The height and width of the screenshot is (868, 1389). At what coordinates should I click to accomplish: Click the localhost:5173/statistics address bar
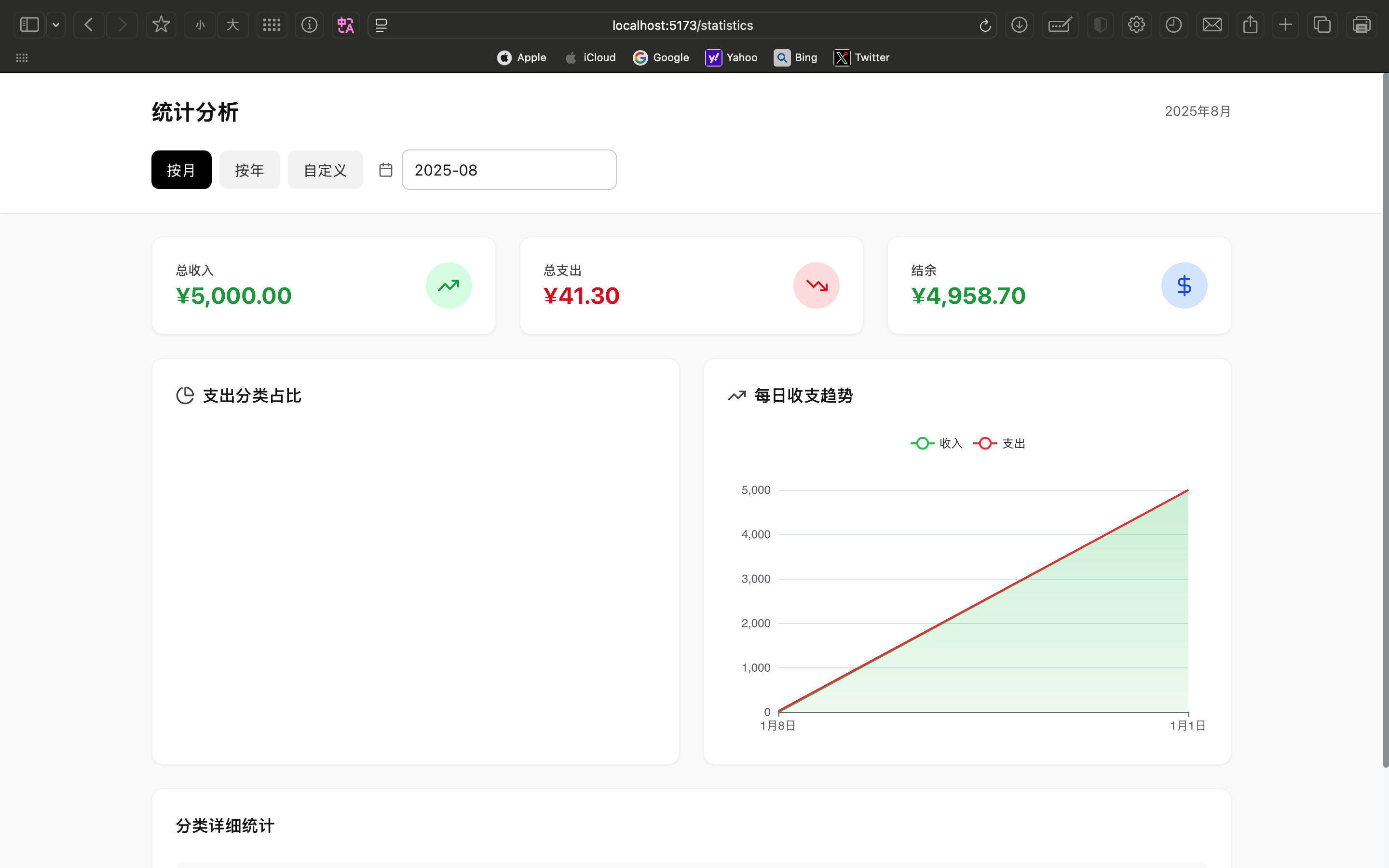(x=682, y=25)
